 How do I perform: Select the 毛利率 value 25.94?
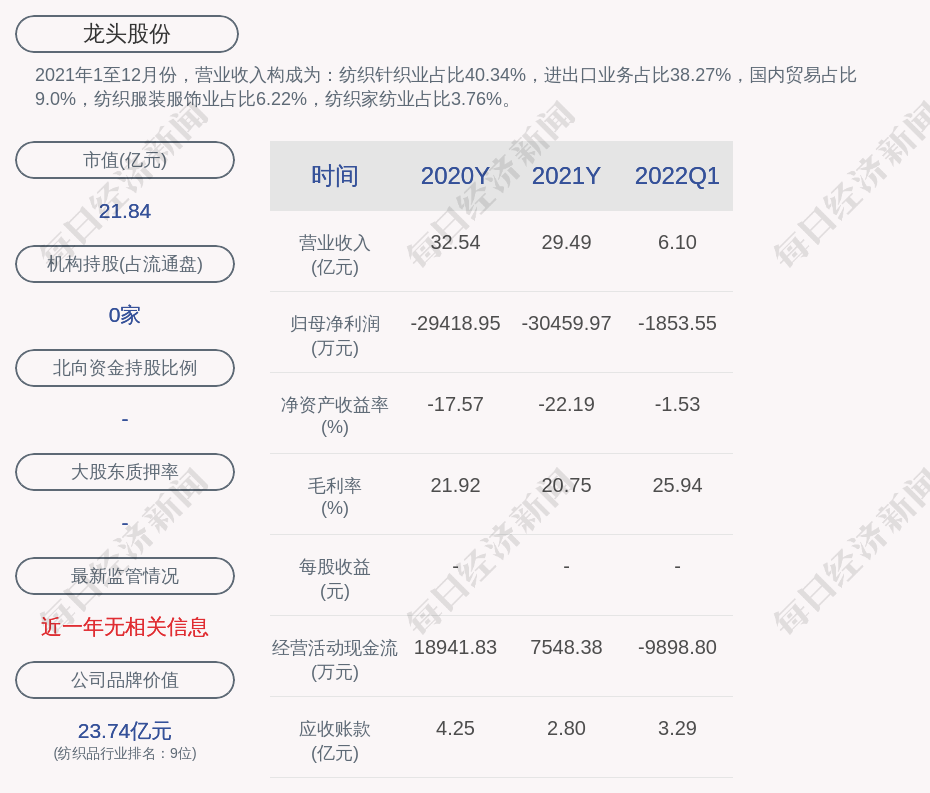tap(677, 485)
